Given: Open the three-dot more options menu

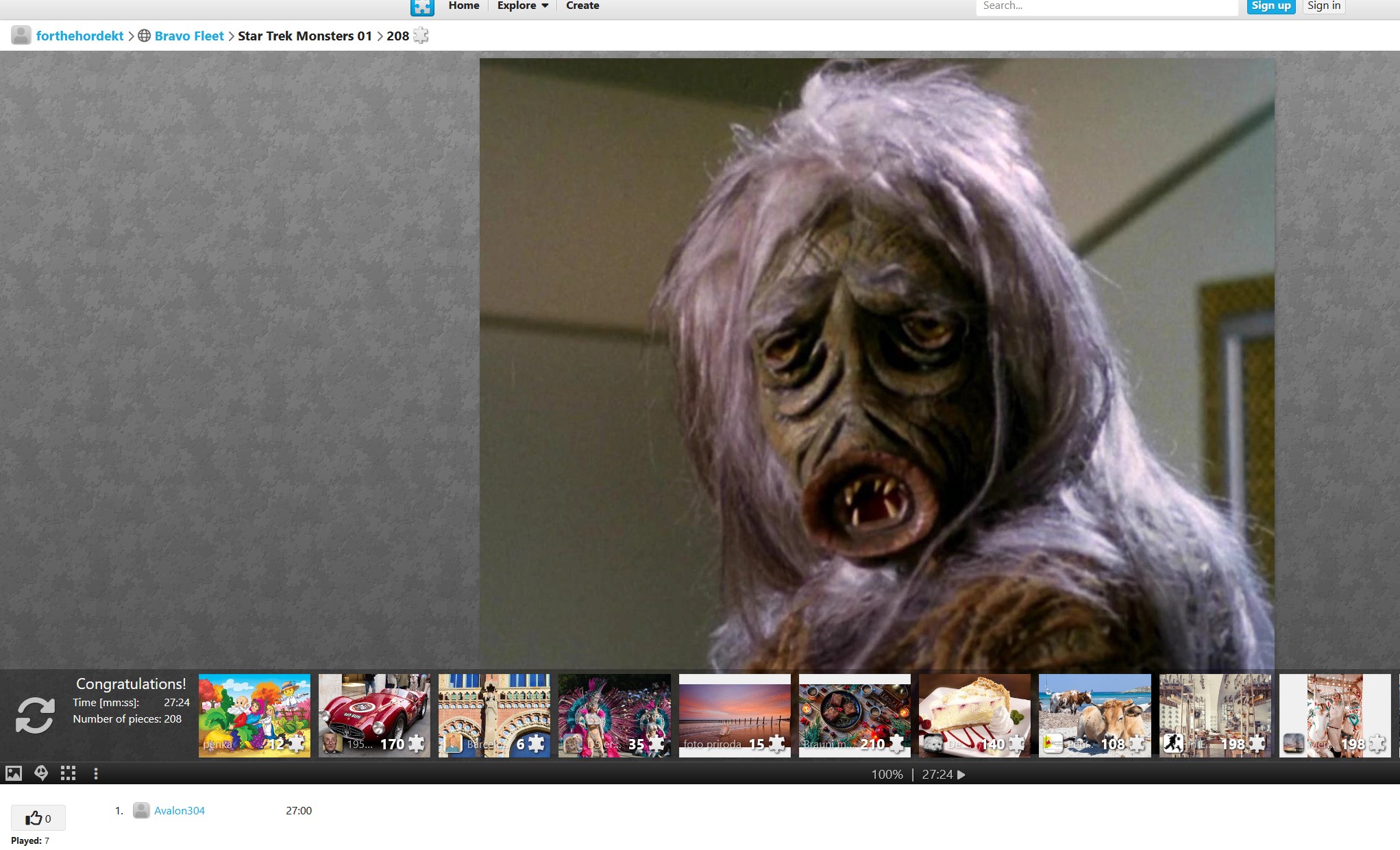Looking at the screenshot, I should 96,773.
